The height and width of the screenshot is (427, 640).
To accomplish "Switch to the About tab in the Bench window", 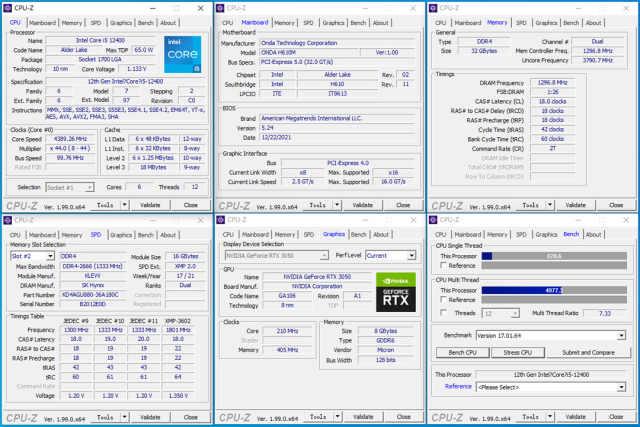I will pyautogui.click(x=593, y=234).
